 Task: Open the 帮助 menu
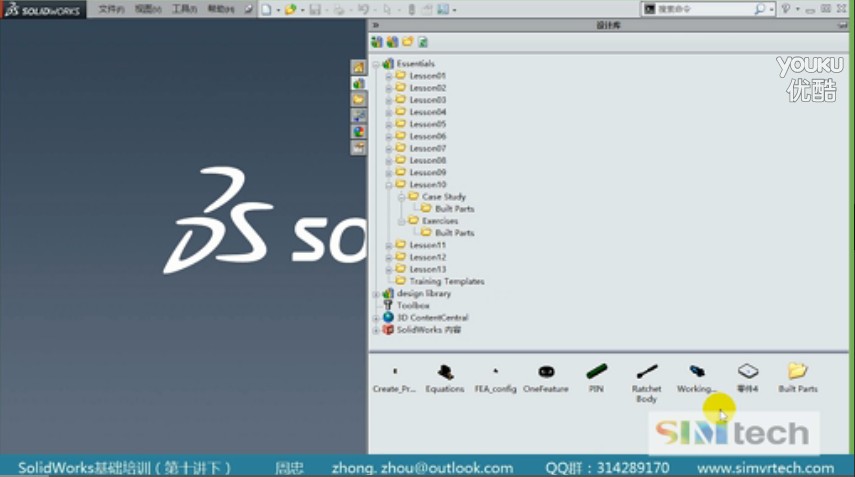[221, 9]
